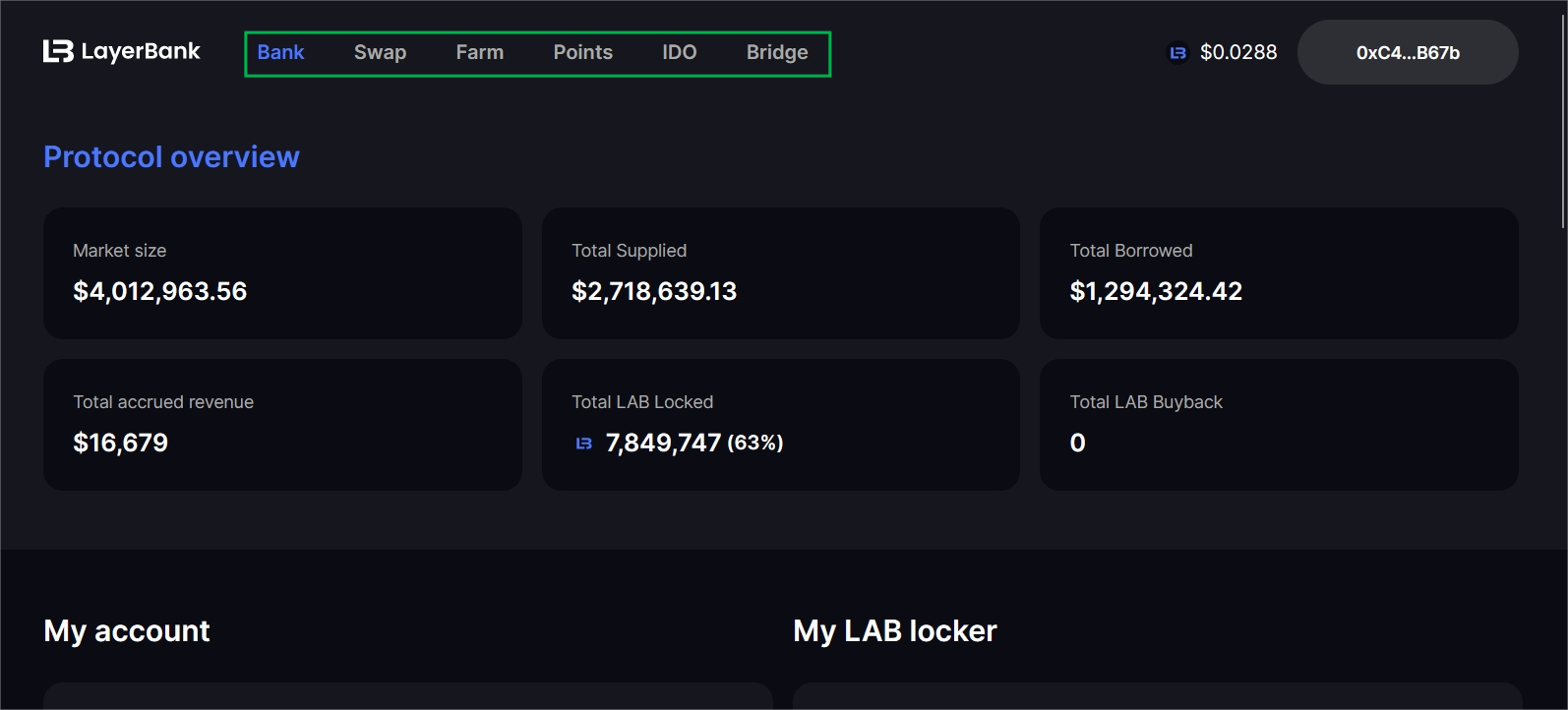Screen dimensions: 1568x710
Task: Select the Total Supplied card
Action: [x=780, y=273]
